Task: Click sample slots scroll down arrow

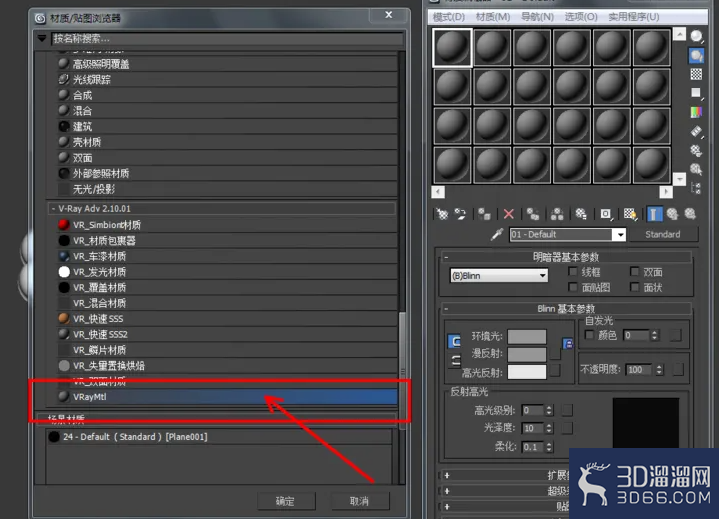Action: [680, 179]
